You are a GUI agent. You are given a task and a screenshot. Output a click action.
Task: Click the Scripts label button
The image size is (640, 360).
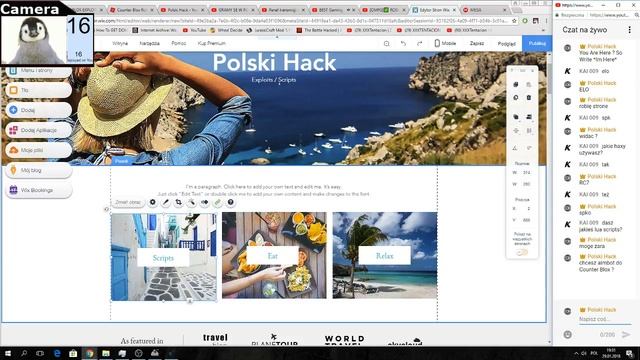[x=163, y=258]
